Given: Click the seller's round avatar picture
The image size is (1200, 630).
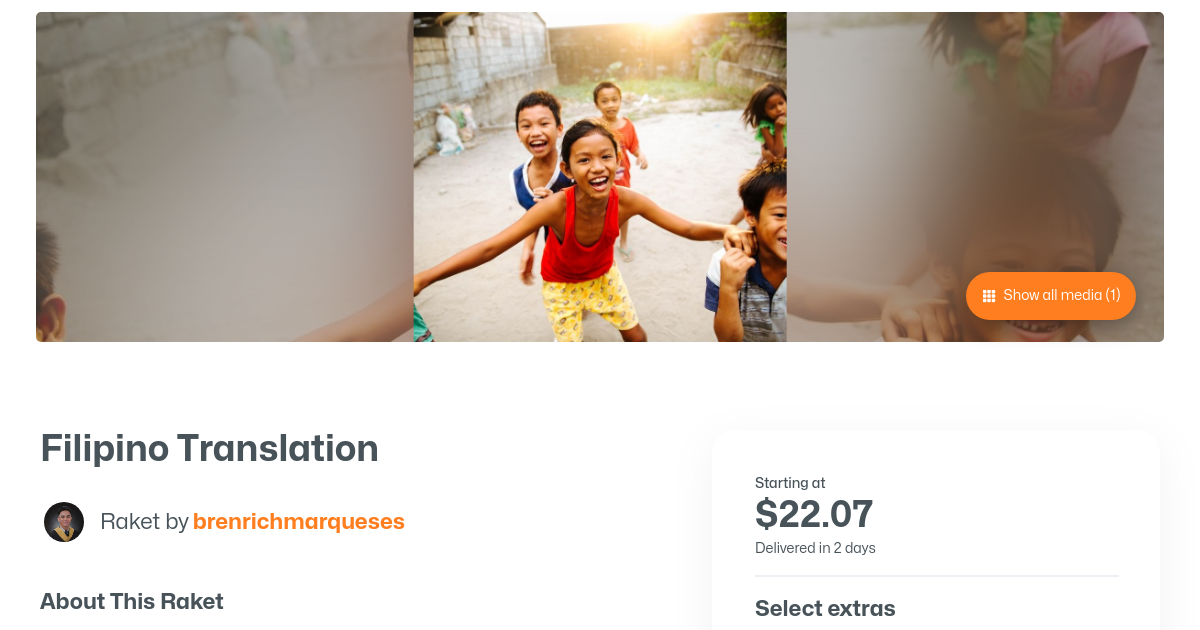Looking at the screenshot, I should click(x=64, y=522).
